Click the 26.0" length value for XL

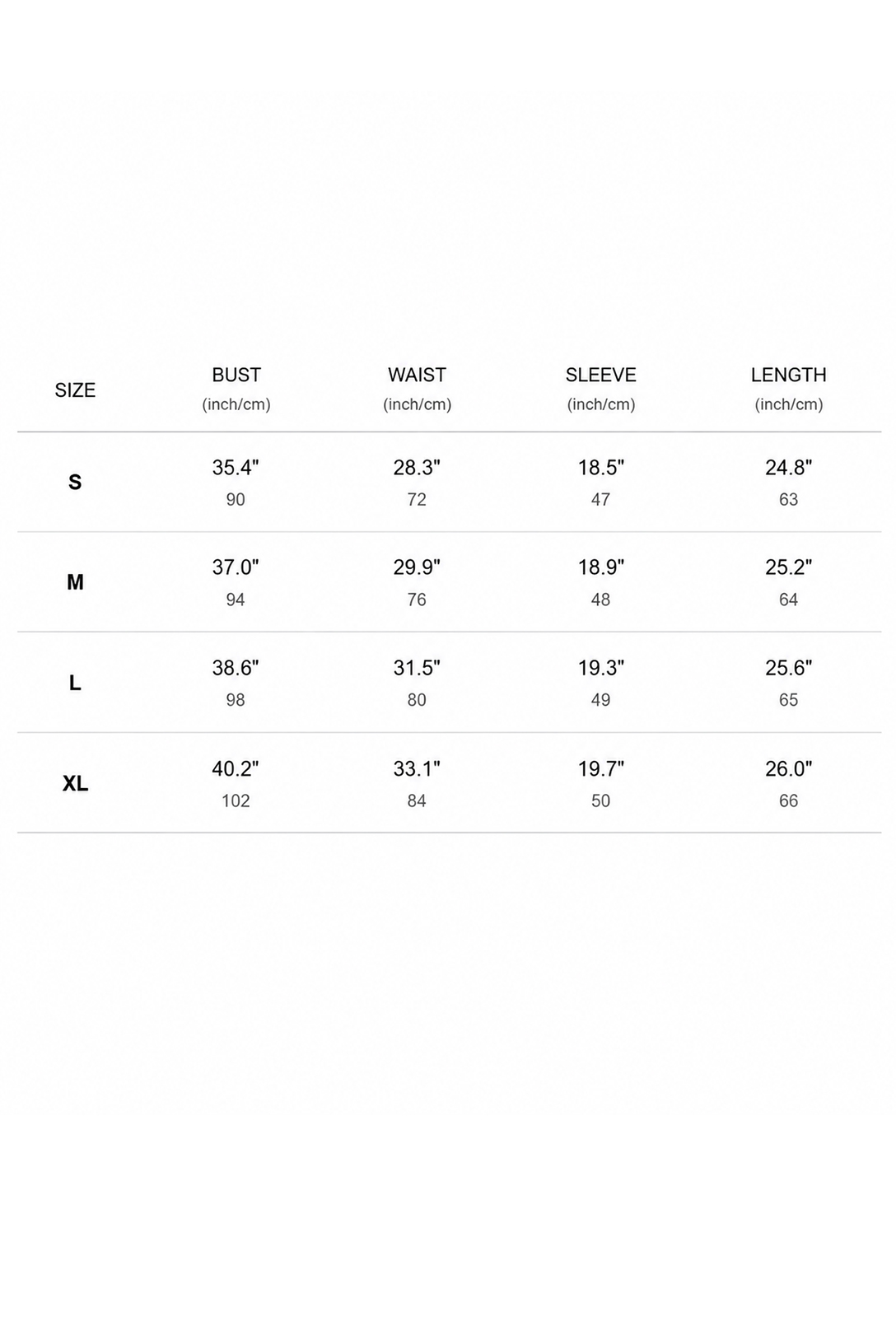pyautogui.click(x=788, y=768)
